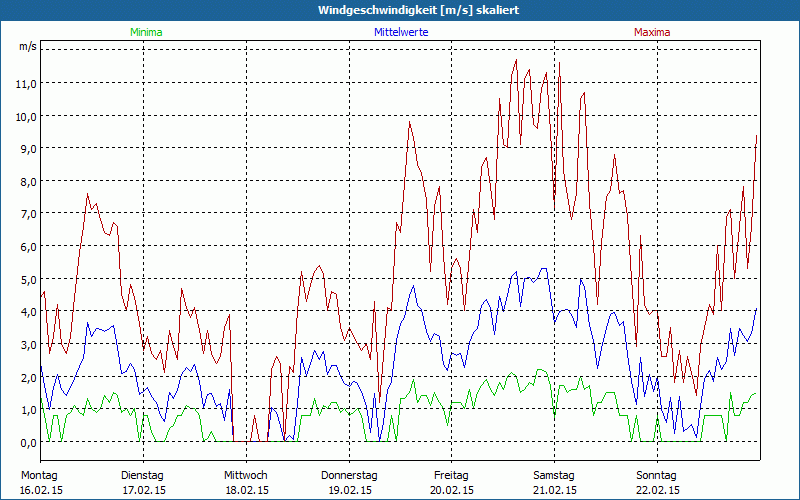Click the Windgeschwindigkeit chart title bar
Image resolution: width=800 pixels, height=500 pixels.
click(x=400, y=9)
